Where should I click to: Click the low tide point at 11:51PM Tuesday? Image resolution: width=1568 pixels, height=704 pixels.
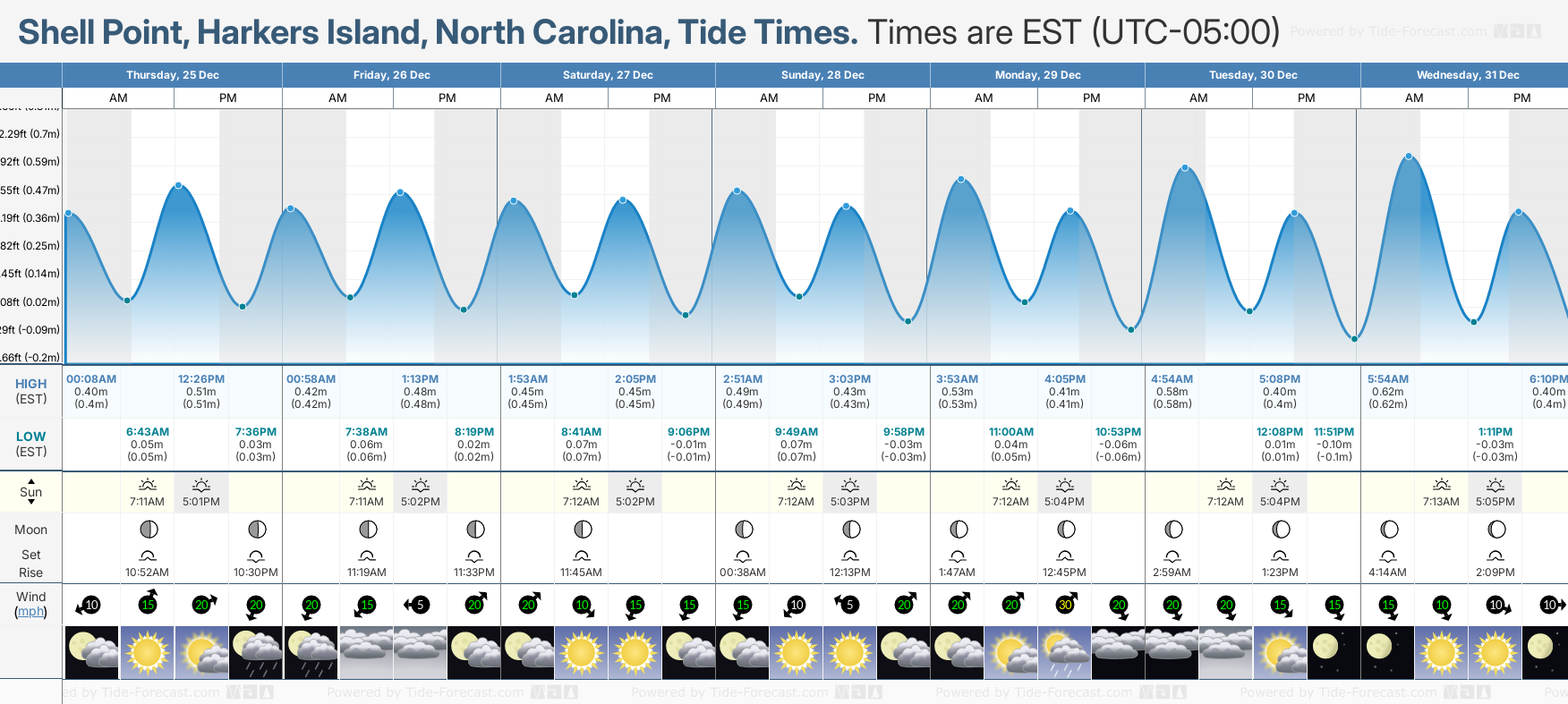[1355, 339]
